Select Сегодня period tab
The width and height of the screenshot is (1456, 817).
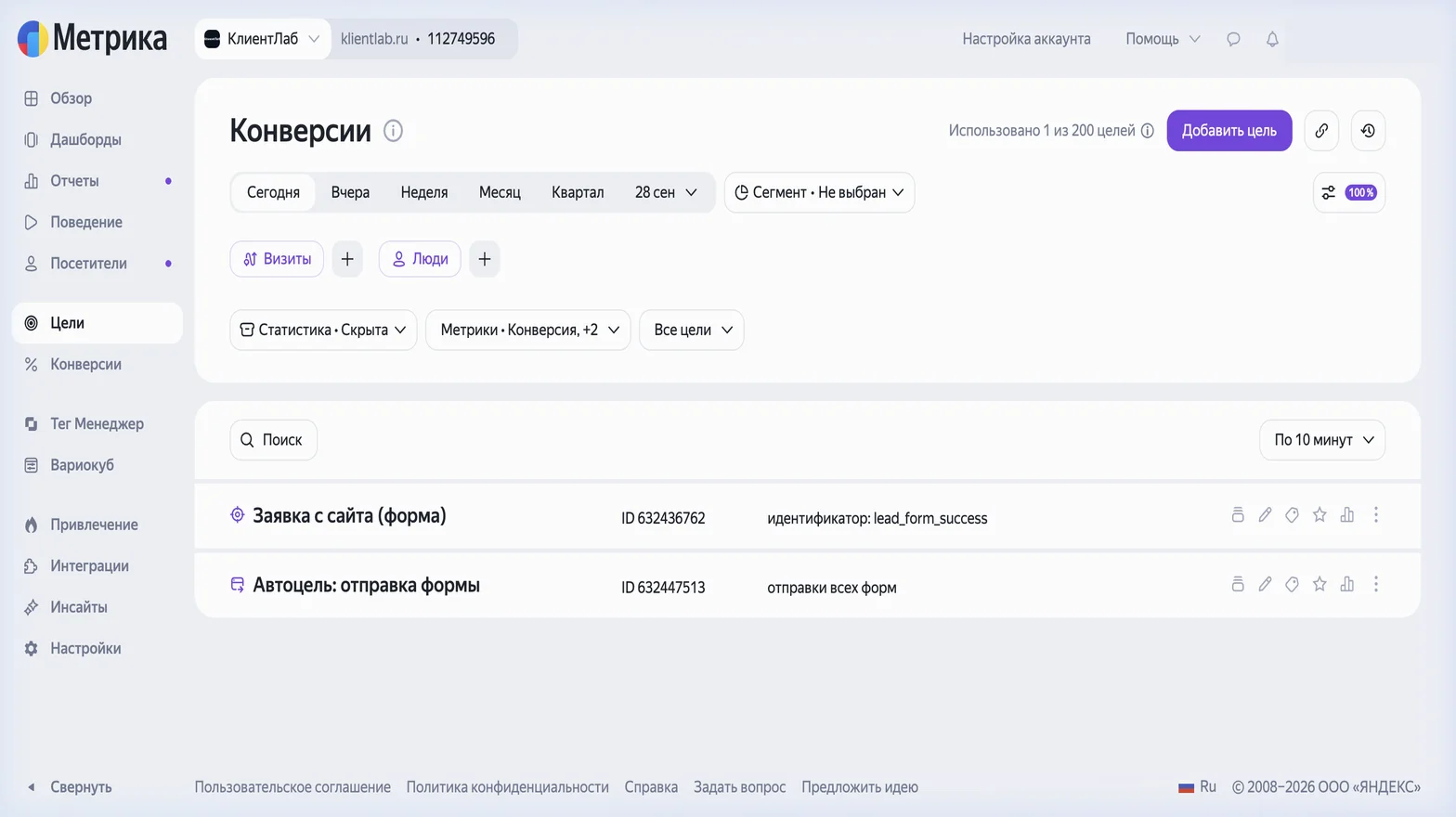(x=273, y=192)
